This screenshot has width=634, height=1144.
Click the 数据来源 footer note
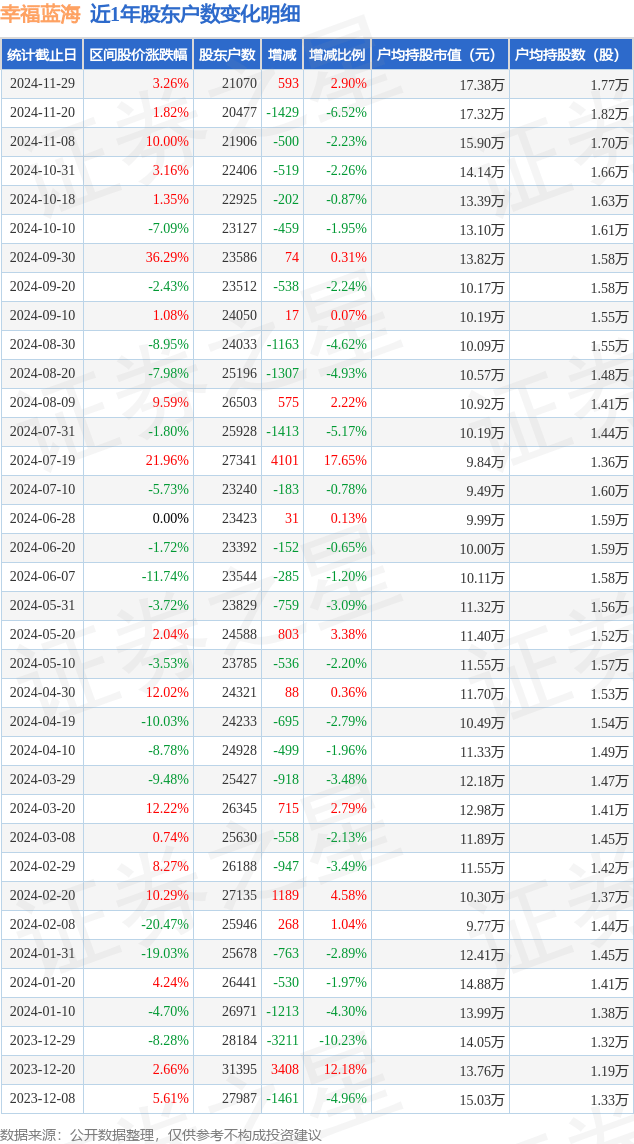click(161, 1134)
